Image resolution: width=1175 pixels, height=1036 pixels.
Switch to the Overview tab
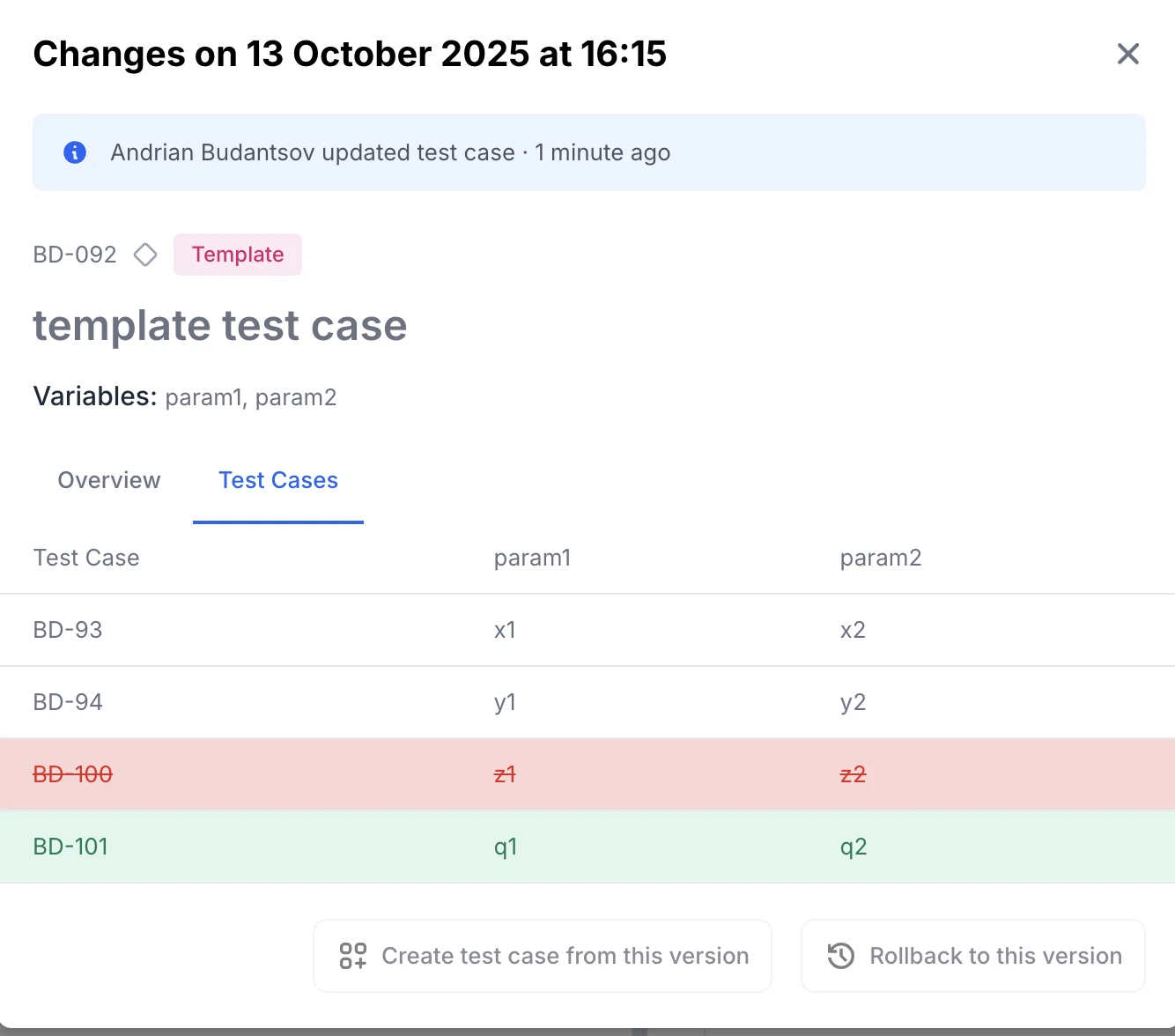pos(109,480)
